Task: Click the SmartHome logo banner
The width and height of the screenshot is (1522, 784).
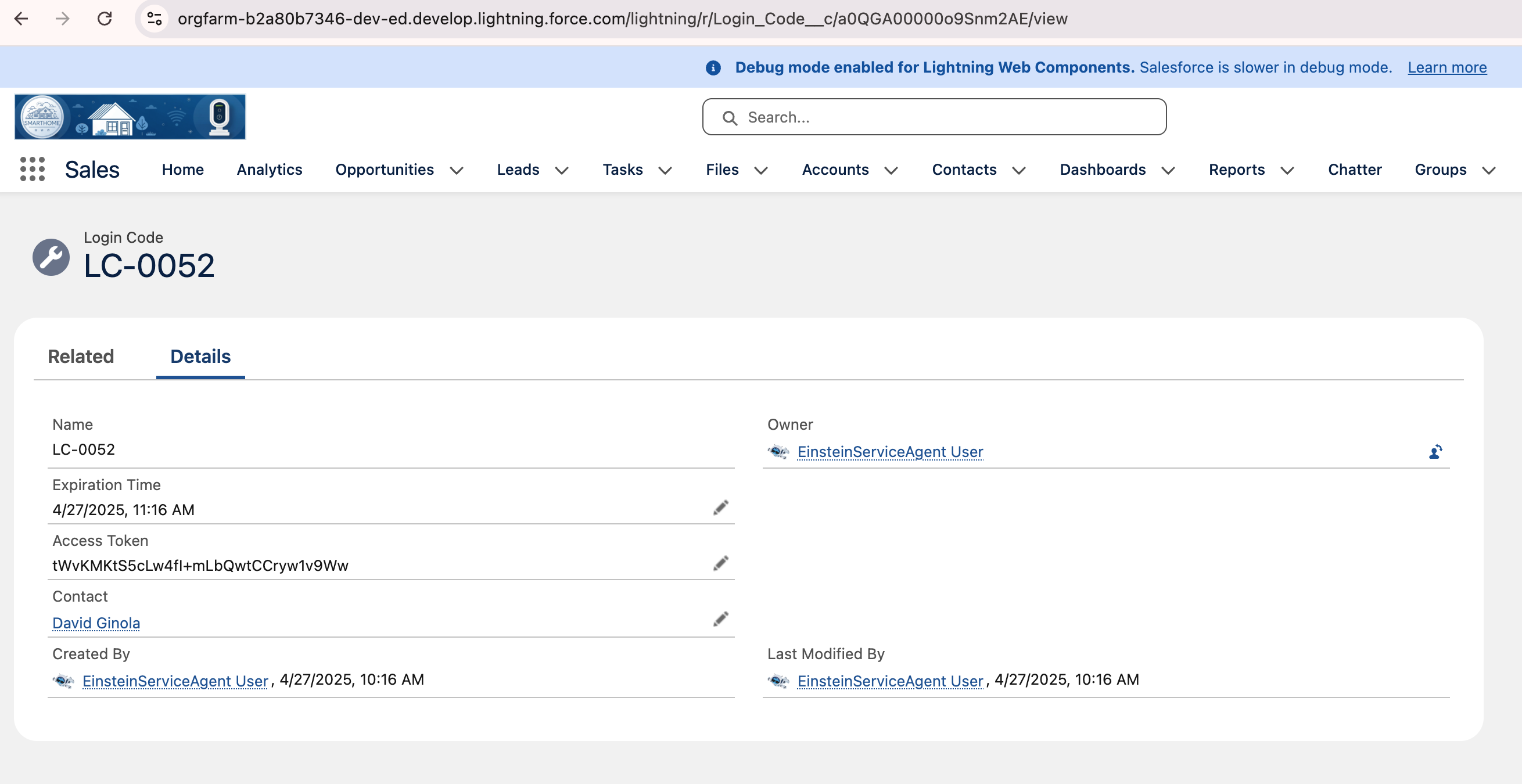Action: pyautogui.click(x=130, y=117)
